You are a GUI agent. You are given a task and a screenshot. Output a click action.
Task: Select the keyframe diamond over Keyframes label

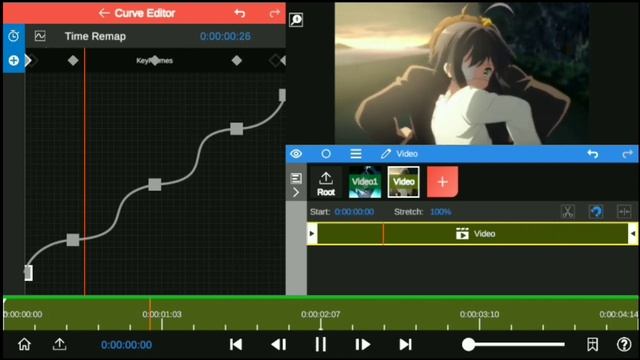(x=155, y=60)
